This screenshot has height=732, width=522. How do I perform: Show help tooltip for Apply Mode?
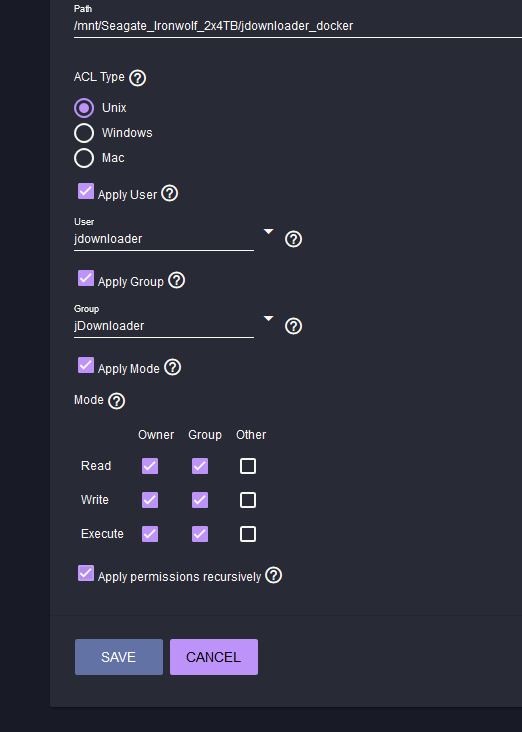point(173,367)
